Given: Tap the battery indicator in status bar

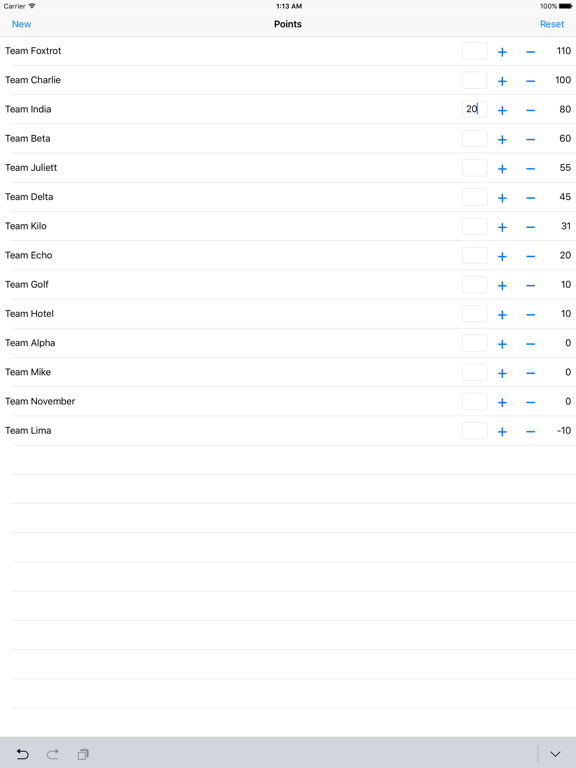Looking at the screenshot, I should click(x=565, y=6).
